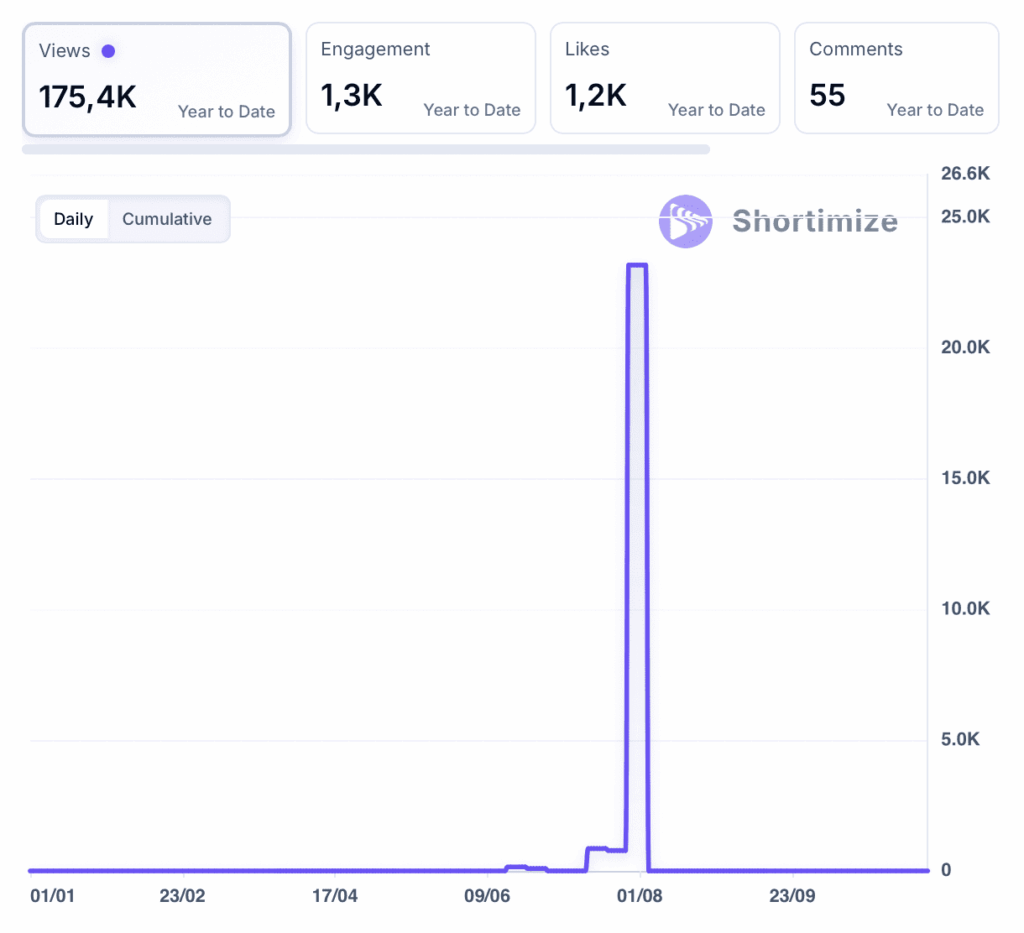Click the Shortimize watermark text
The image size is (1024, 933).
(814, 221)
